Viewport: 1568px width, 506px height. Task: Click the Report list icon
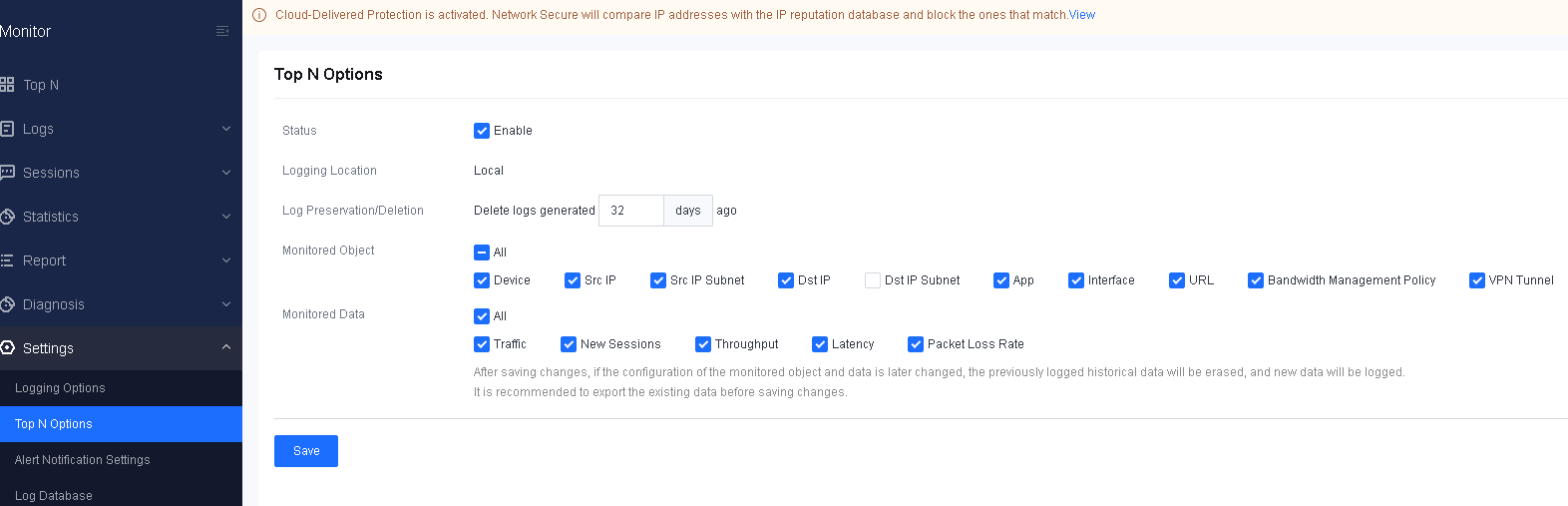pyautogui.click(x=7, y=260)
